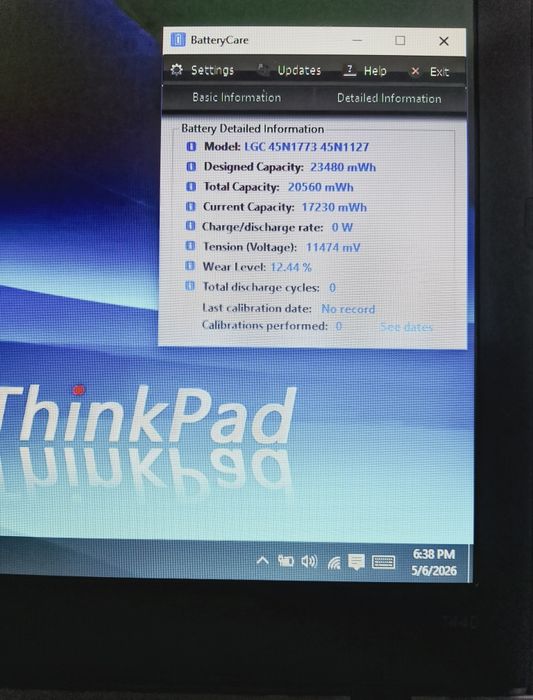Click the Last calibration date label

(257, 308)
